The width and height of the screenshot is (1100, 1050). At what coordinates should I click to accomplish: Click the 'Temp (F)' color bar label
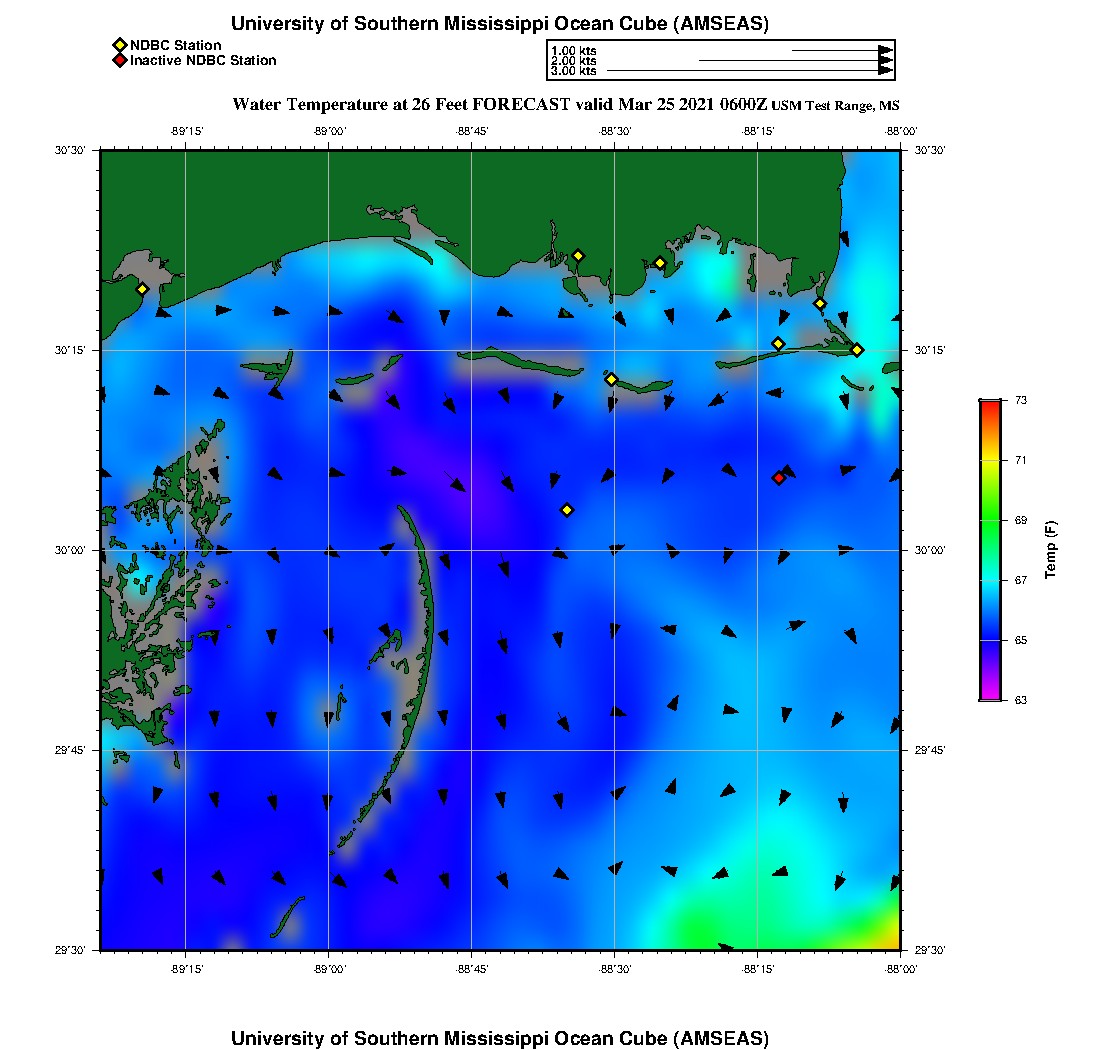[x=1051, y=550]
